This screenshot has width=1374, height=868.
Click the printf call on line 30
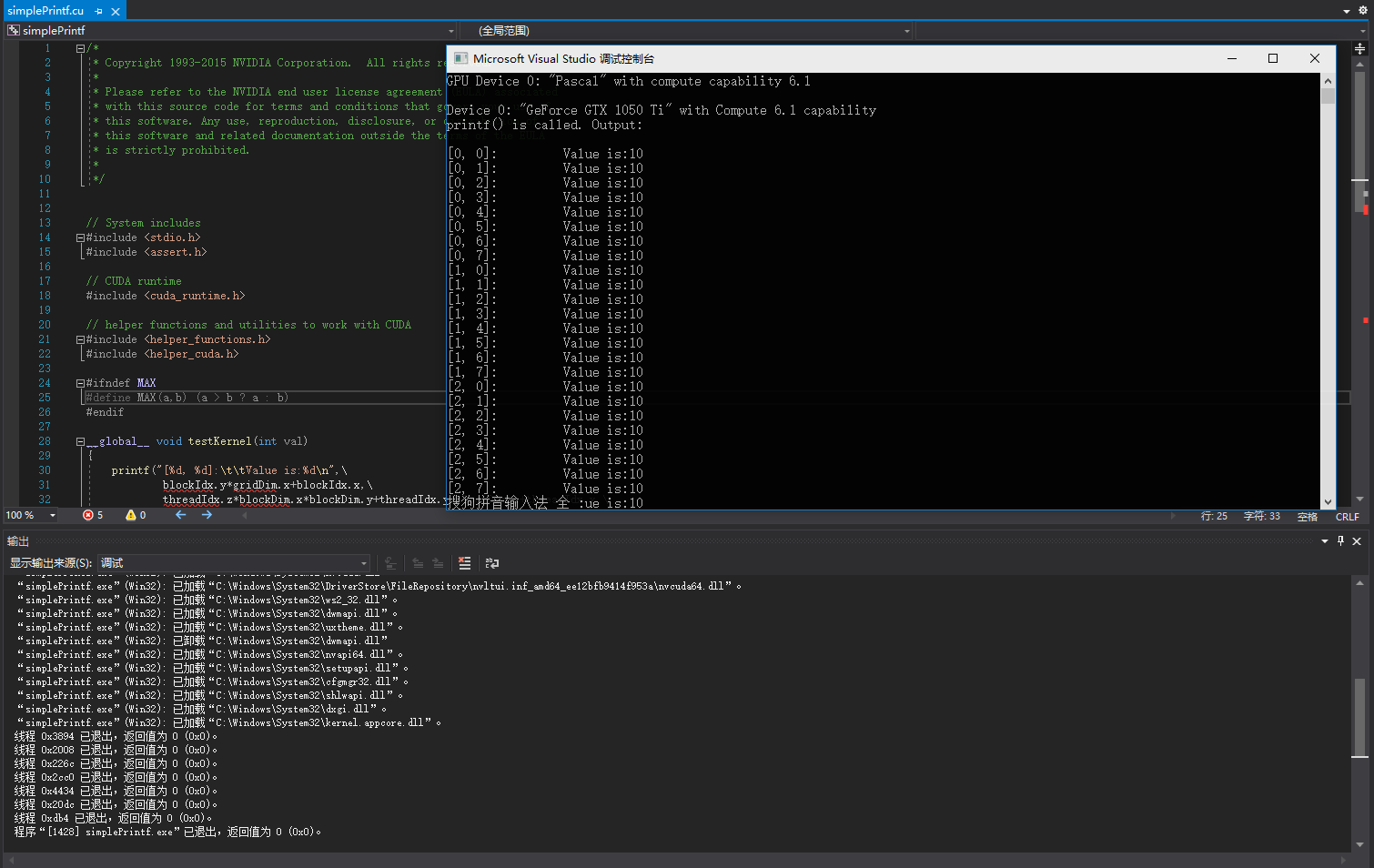[229, 470]
